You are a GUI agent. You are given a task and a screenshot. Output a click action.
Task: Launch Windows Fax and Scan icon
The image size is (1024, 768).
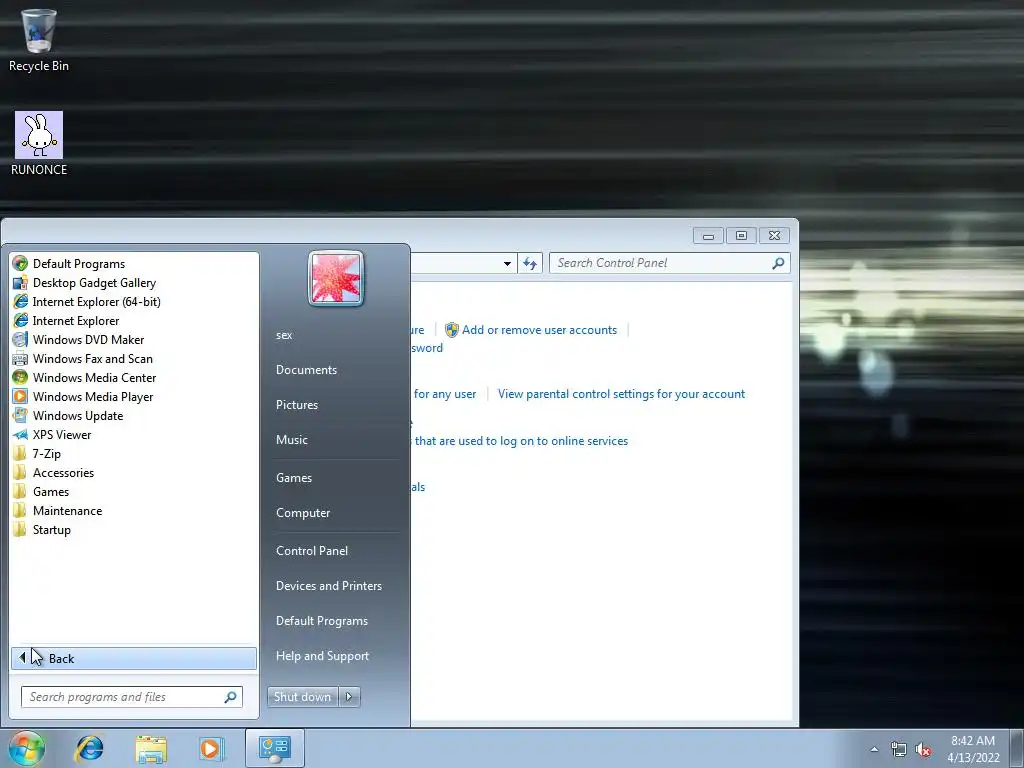pos(20,359)
